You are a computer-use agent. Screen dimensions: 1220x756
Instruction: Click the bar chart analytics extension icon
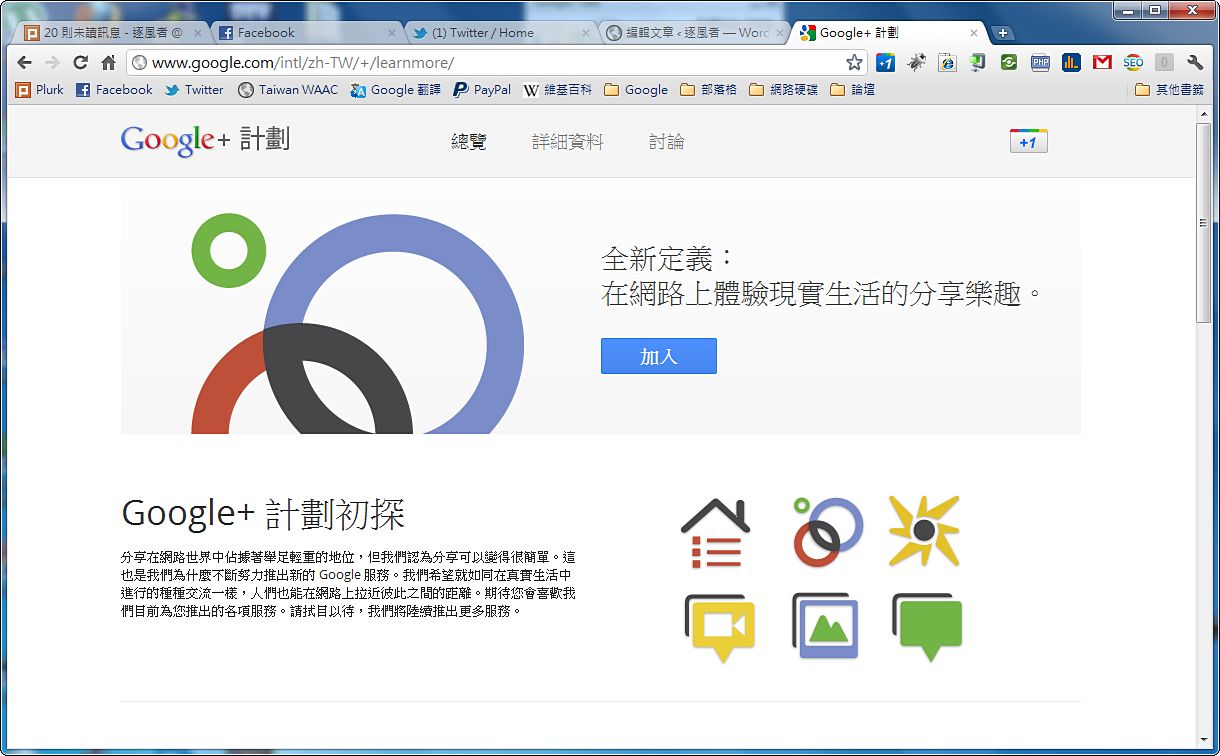tap(1071, 63)
